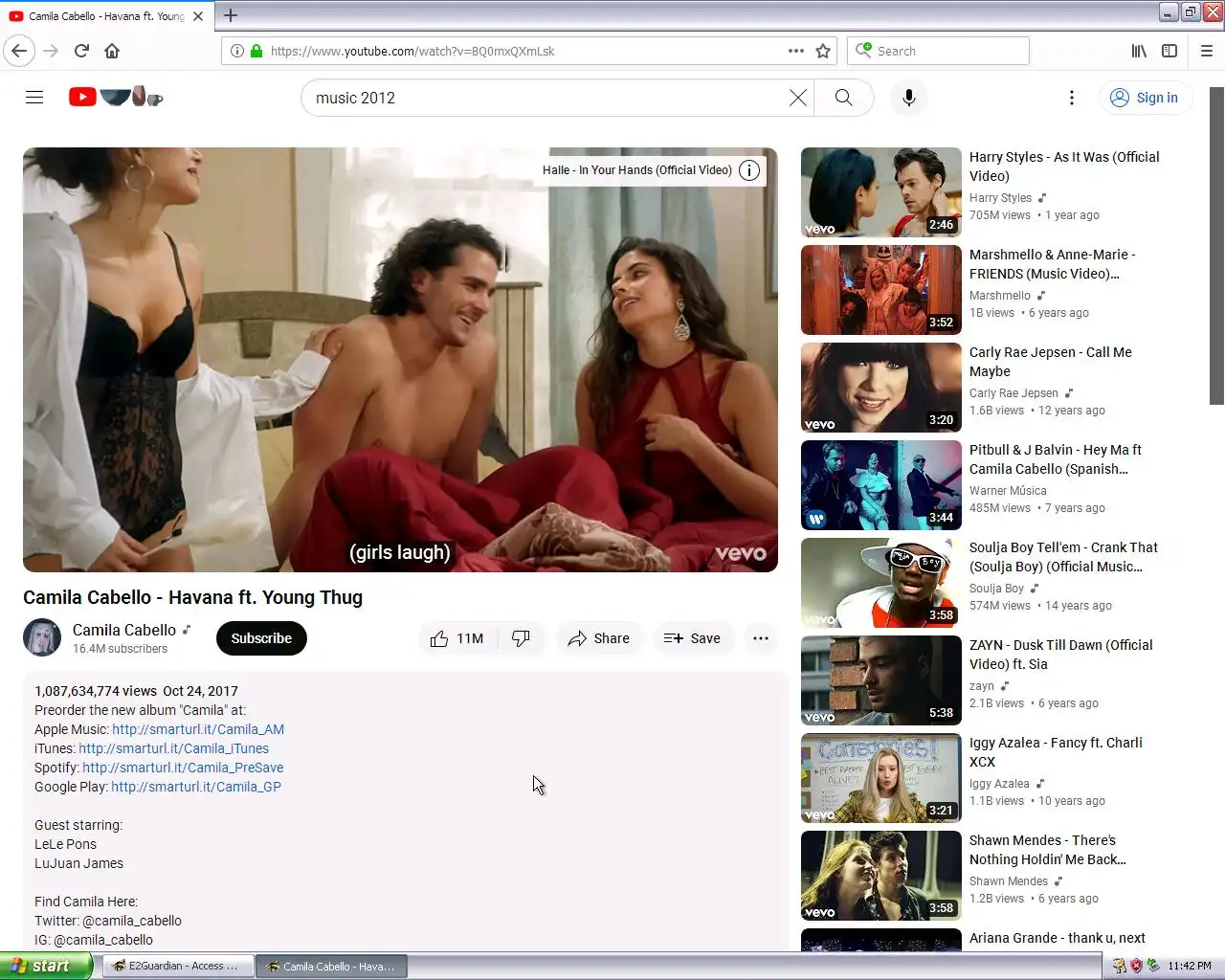This screenshot has width=1225, height=980.
Task: Open a new browser tab
Action: (x=231, y=15)
